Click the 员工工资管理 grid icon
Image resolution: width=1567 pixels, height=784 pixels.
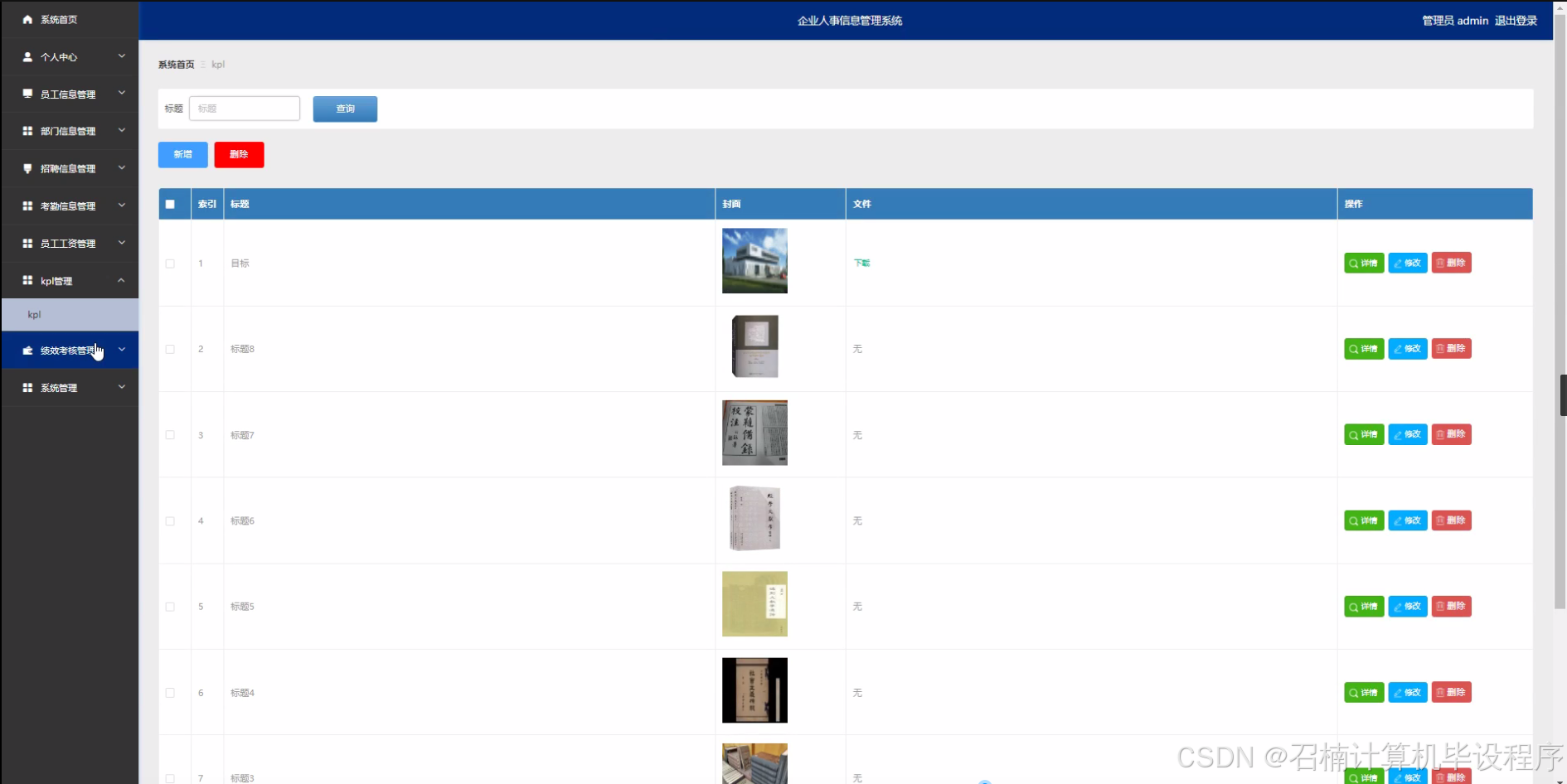point(27,243)
